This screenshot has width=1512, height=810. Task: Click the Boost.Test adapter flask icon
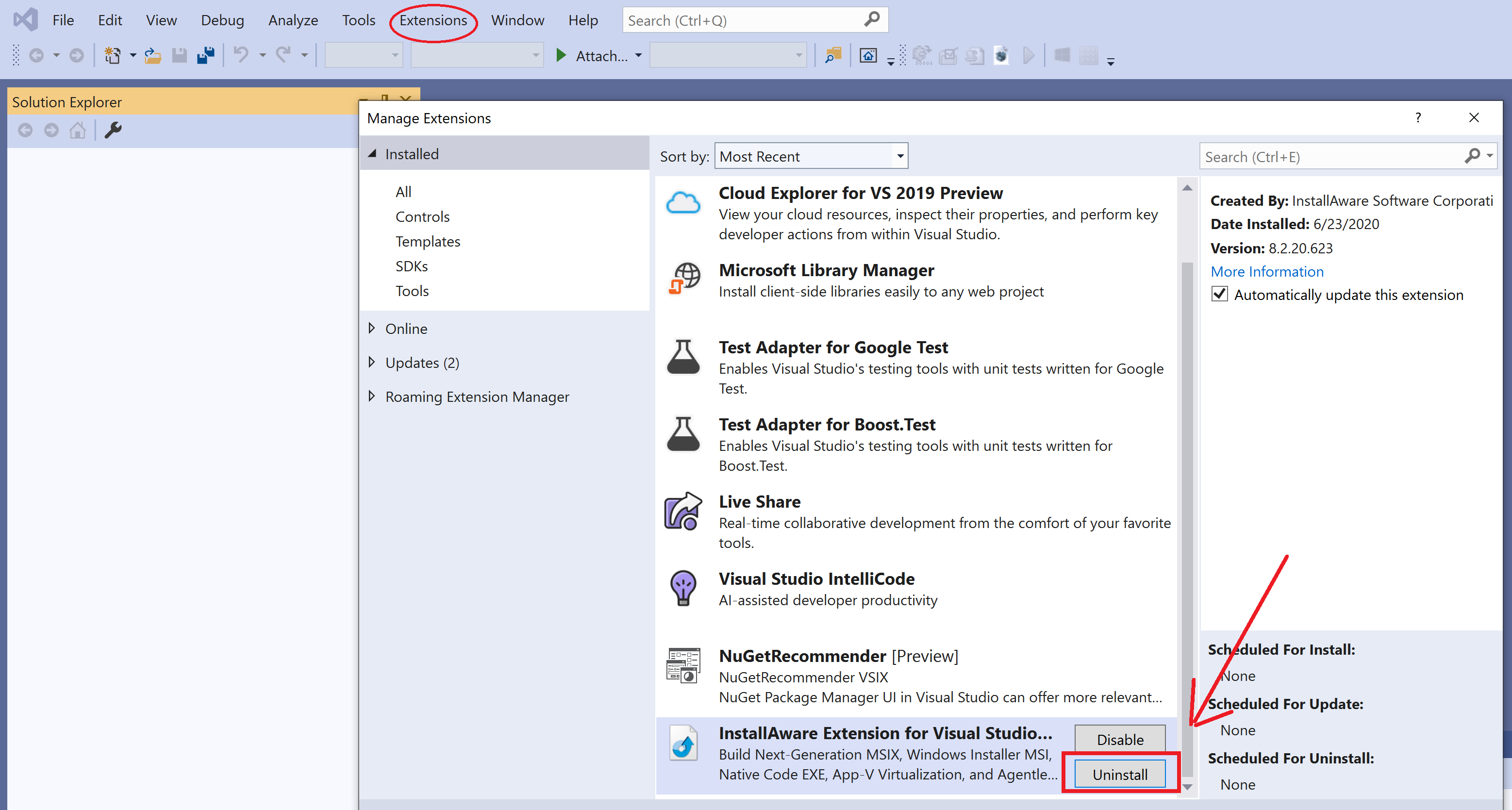tap(683, 434)
